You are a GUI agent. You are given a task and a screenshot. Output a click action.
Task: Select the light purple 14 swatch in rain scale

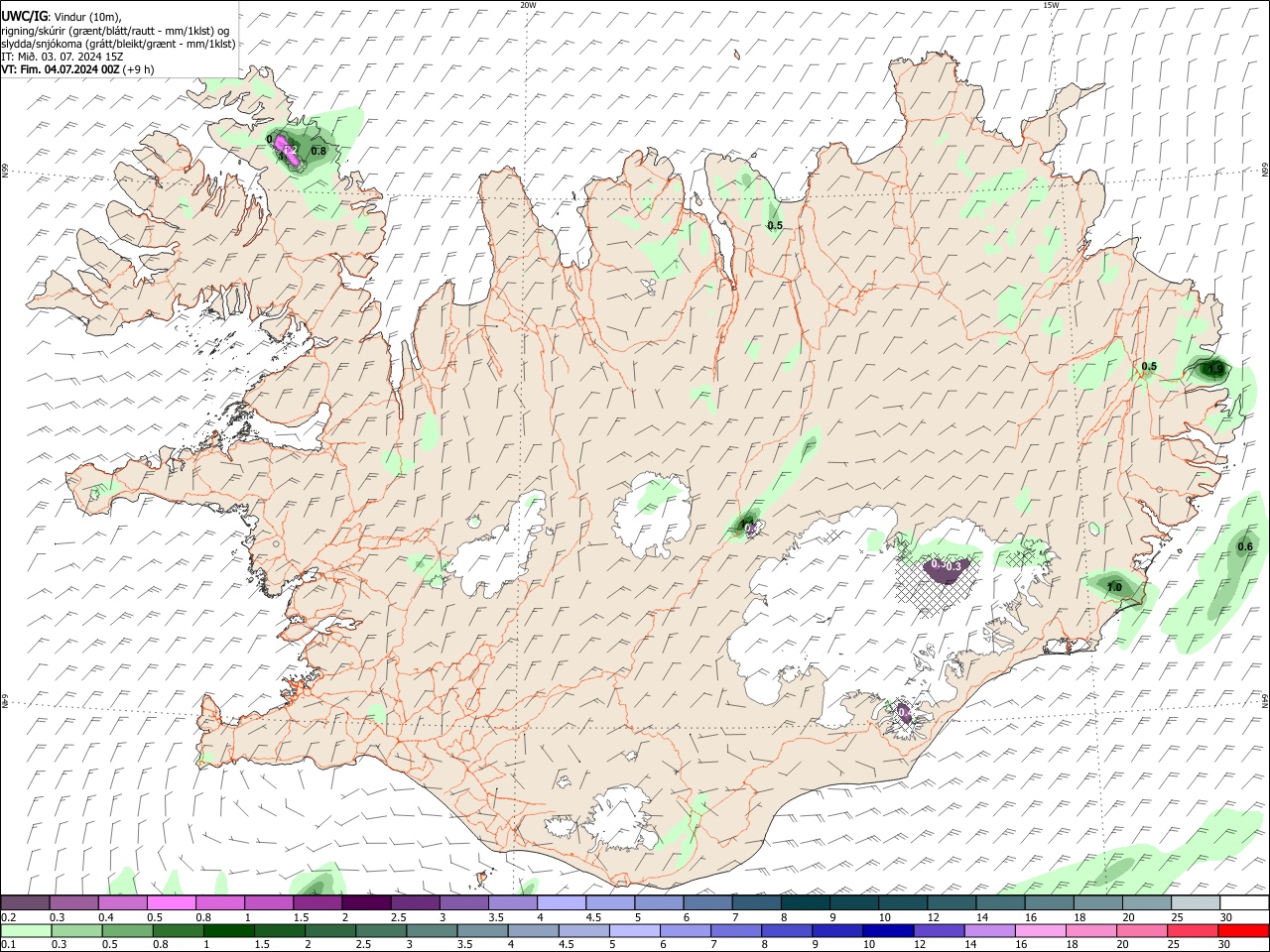tap(990, 930)
